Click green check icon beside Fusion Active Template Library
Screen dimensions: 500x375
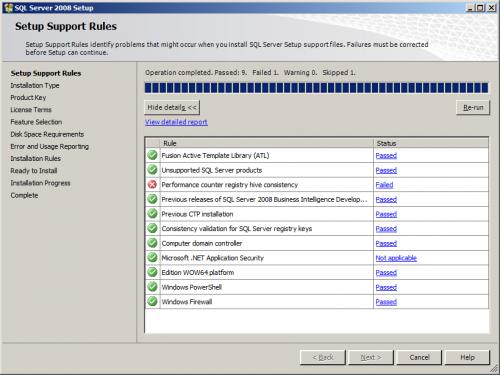152,155
